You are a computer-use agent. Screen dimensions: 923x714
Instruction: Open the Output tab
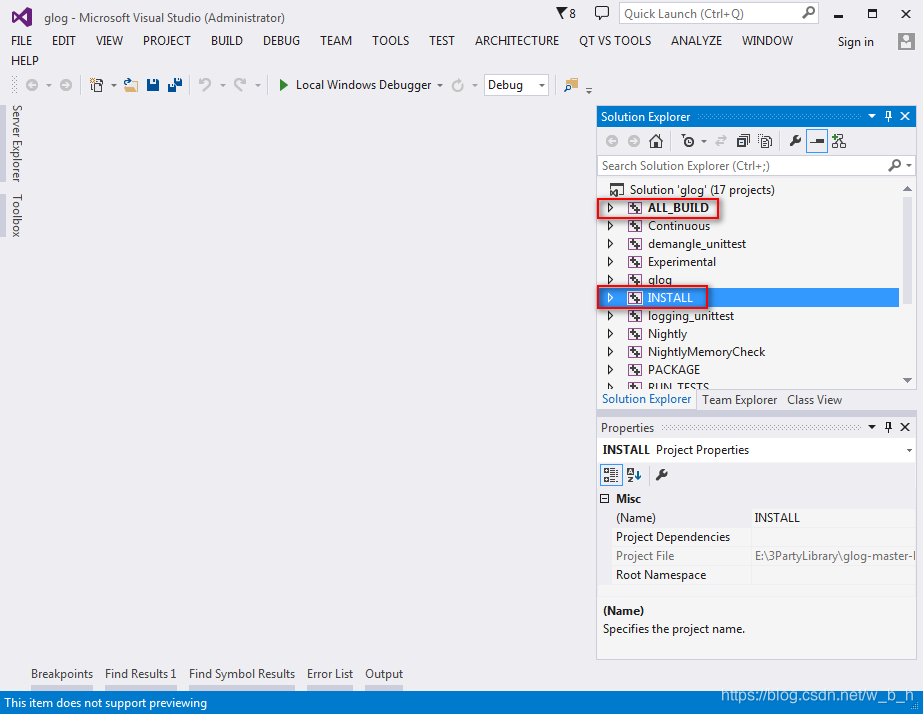coord(384,674)
